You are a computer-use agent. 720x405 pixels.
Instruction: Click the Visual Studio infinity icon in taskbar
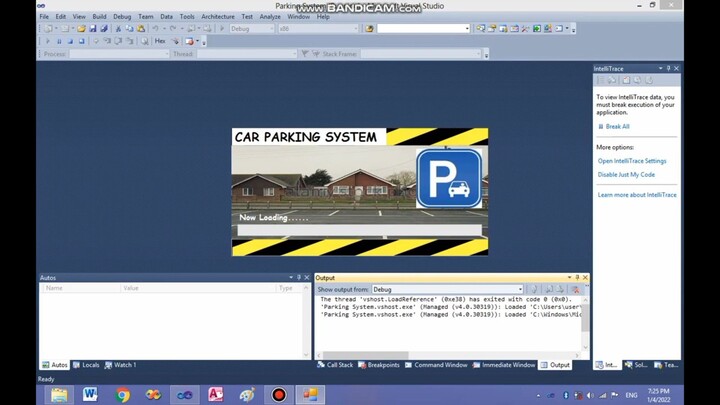coord(185,394)
